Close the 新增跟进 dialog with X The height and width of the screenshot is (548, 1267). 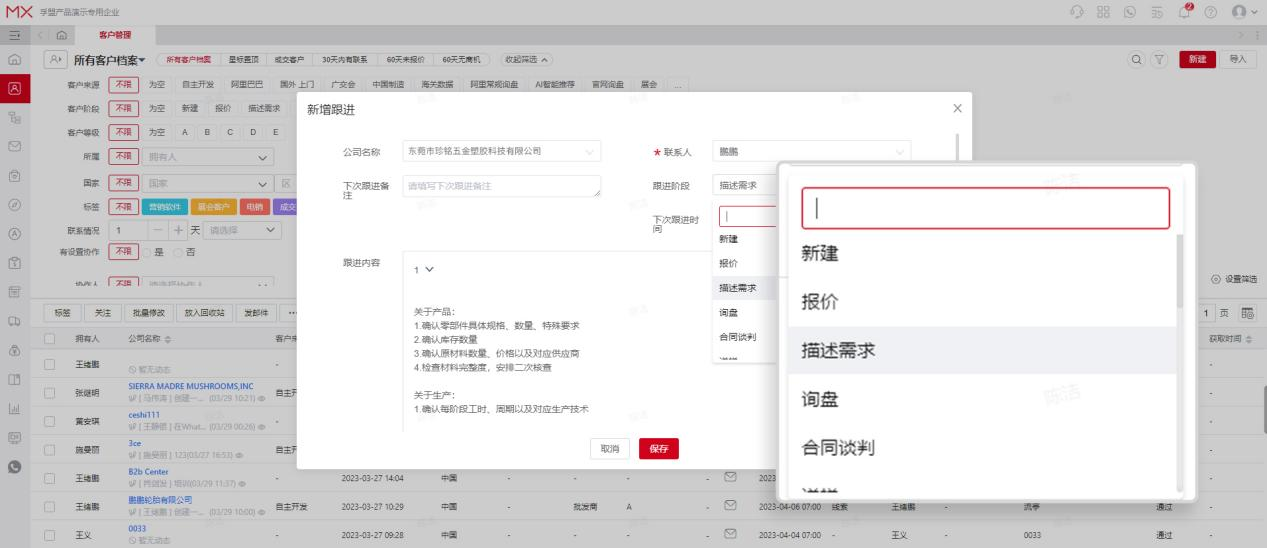[957, 108]
